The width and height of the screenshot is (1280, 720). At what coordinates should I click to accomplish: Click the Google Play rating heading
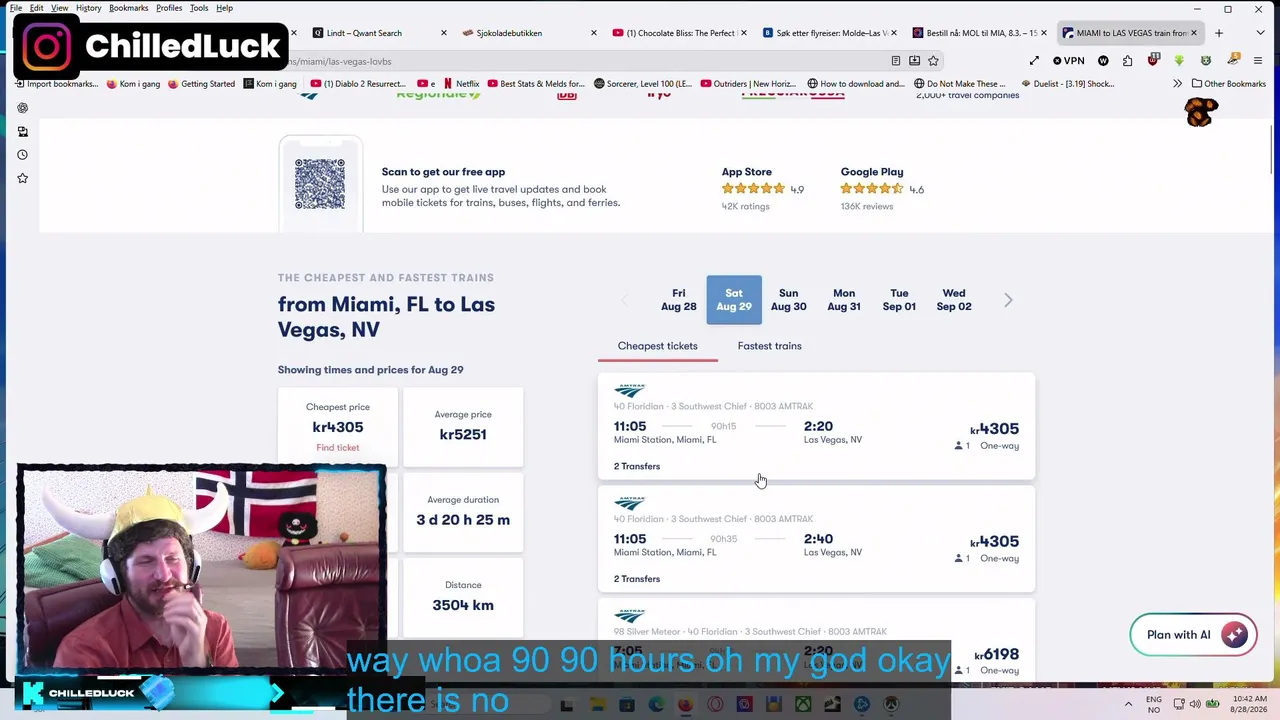(872, 172)
